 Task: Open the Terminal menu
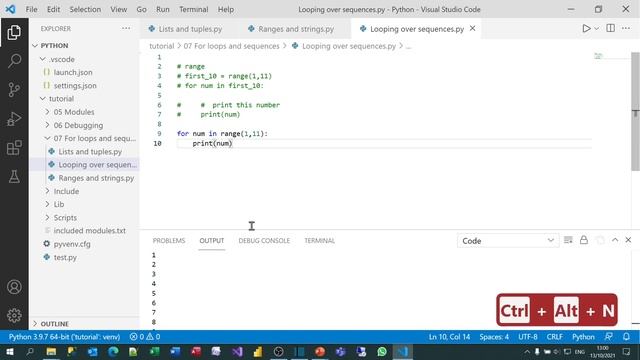193,9
